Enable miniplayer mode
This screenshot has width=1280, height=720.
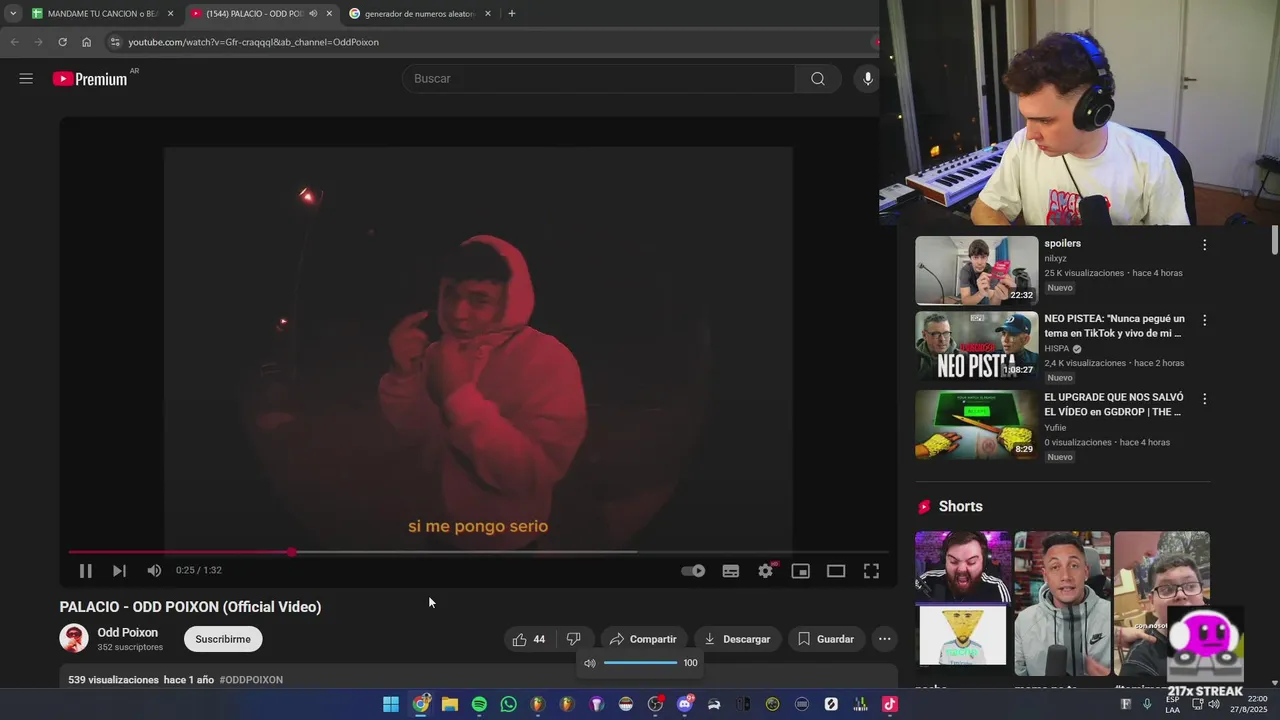[800, 571]
